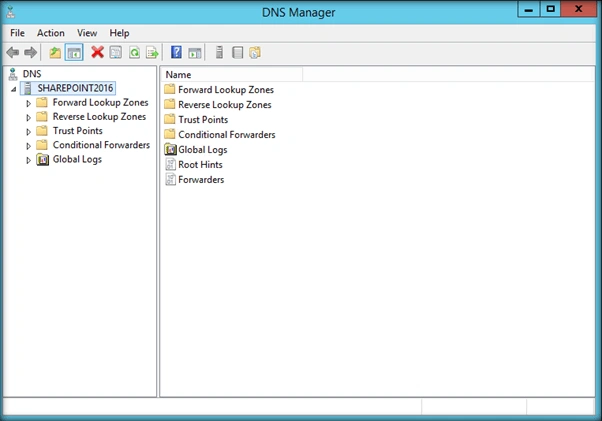The width and height of the screenshot is (602, 421).
Task: Open the View menu
Action: 87,33
